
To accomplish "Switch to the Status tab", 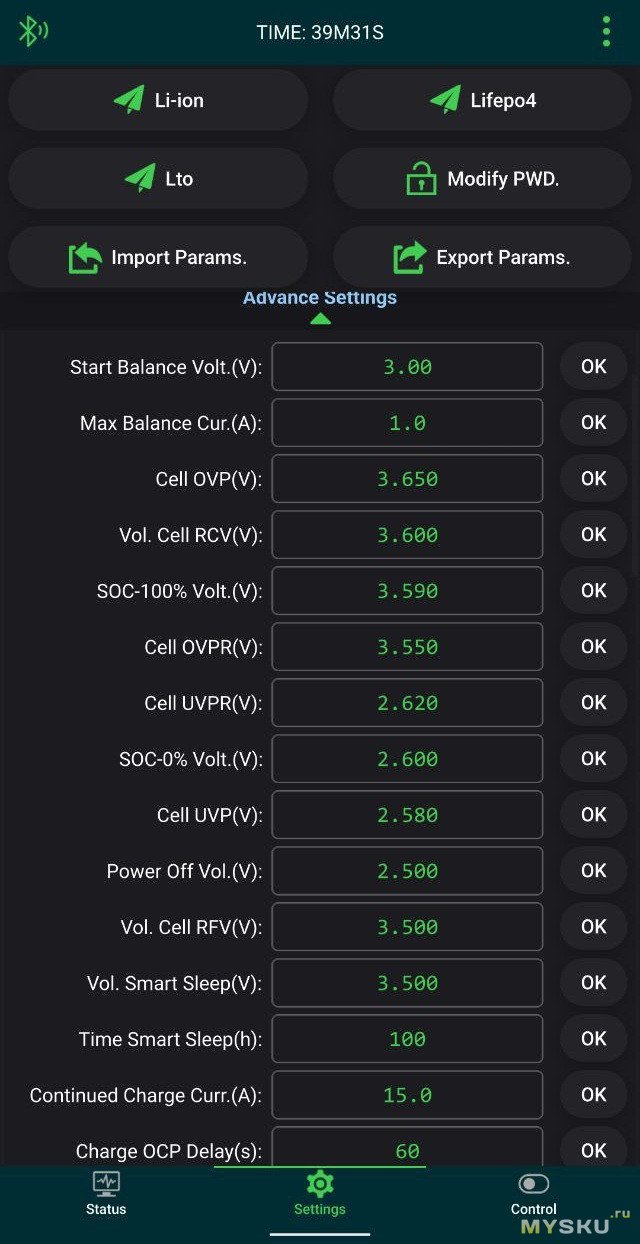I will tap(106, 1193).
